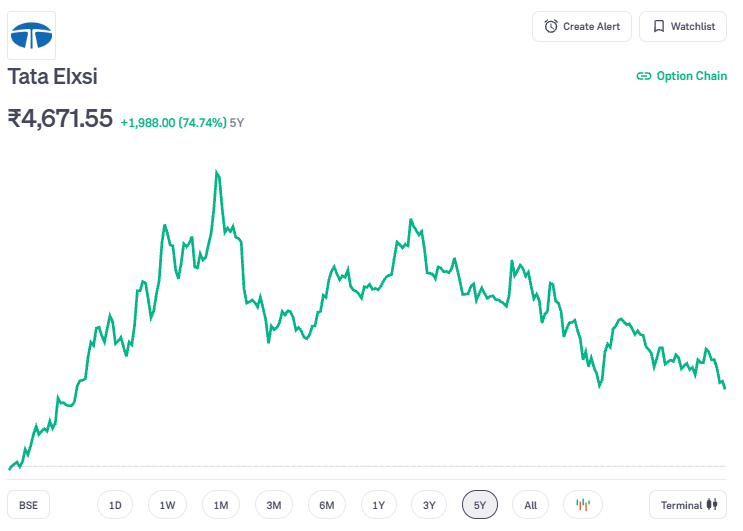
Task: Open the Option Chain link
Action: [x=681, y=76]
